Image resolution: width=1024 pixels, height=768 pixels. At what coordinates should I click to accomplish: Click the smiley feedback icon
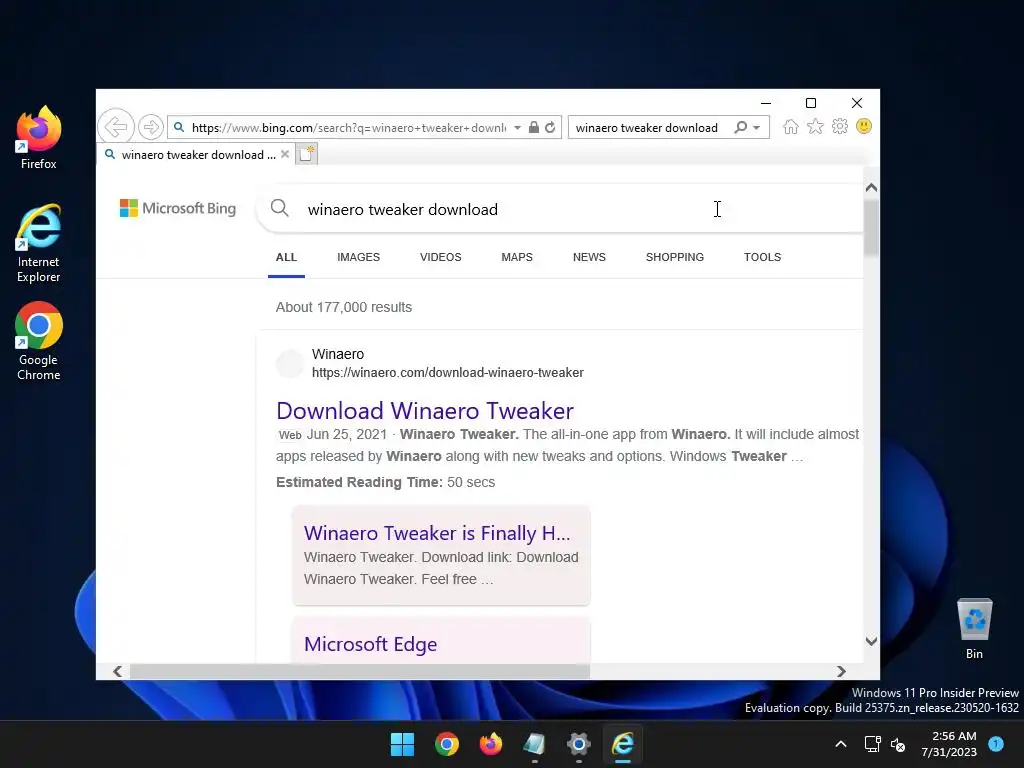tap(864, 126)
